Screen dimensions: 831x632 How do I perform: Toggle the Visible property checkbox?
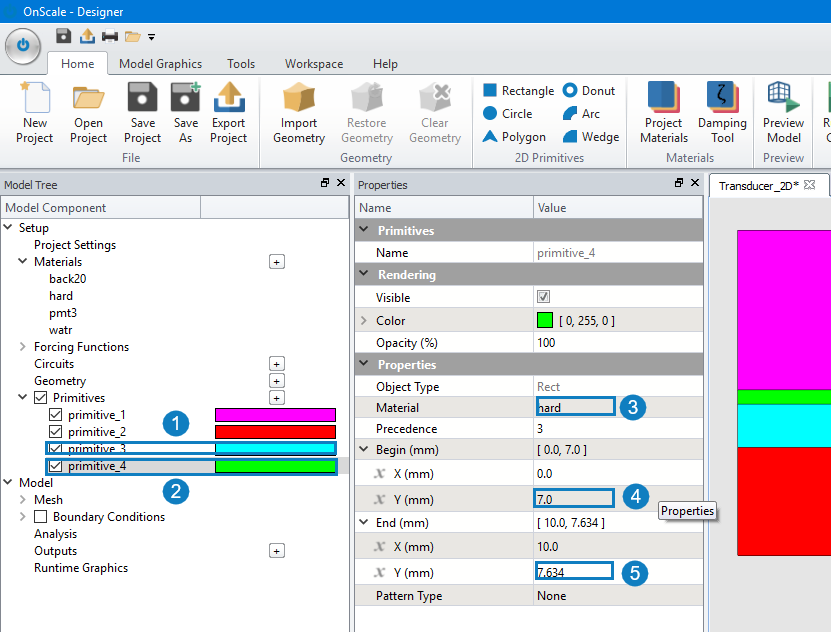[543, 297]
